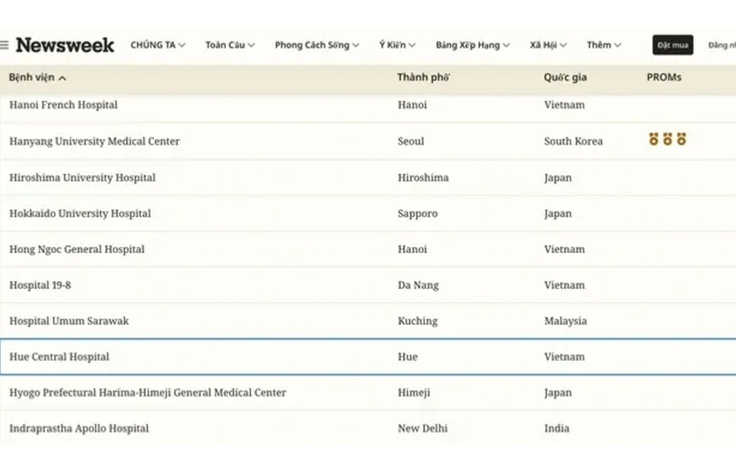The height and width of the screenshot is (460, 736).
Task: Click the PROMs column header
Action: (x=664, y=77)
